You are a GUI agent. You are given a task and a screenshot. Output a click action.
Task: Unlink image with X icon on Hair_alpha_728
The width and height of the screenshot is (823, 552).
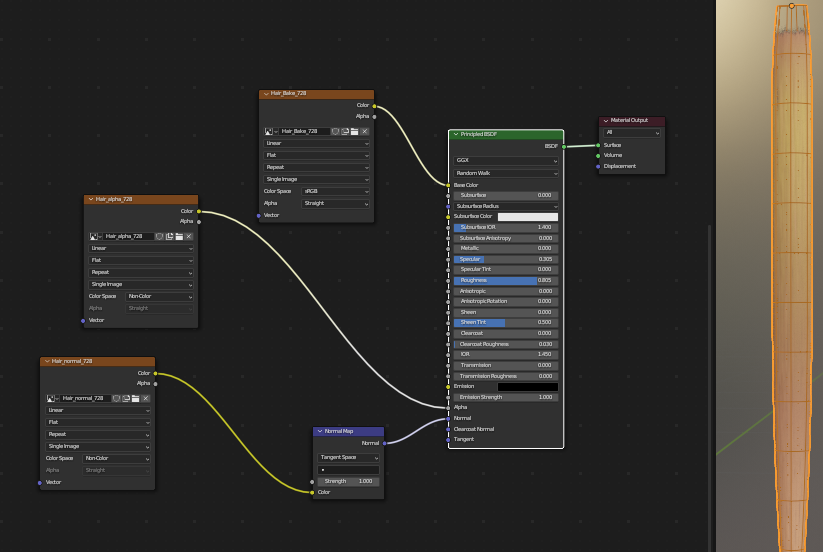[x=188, y=236]
